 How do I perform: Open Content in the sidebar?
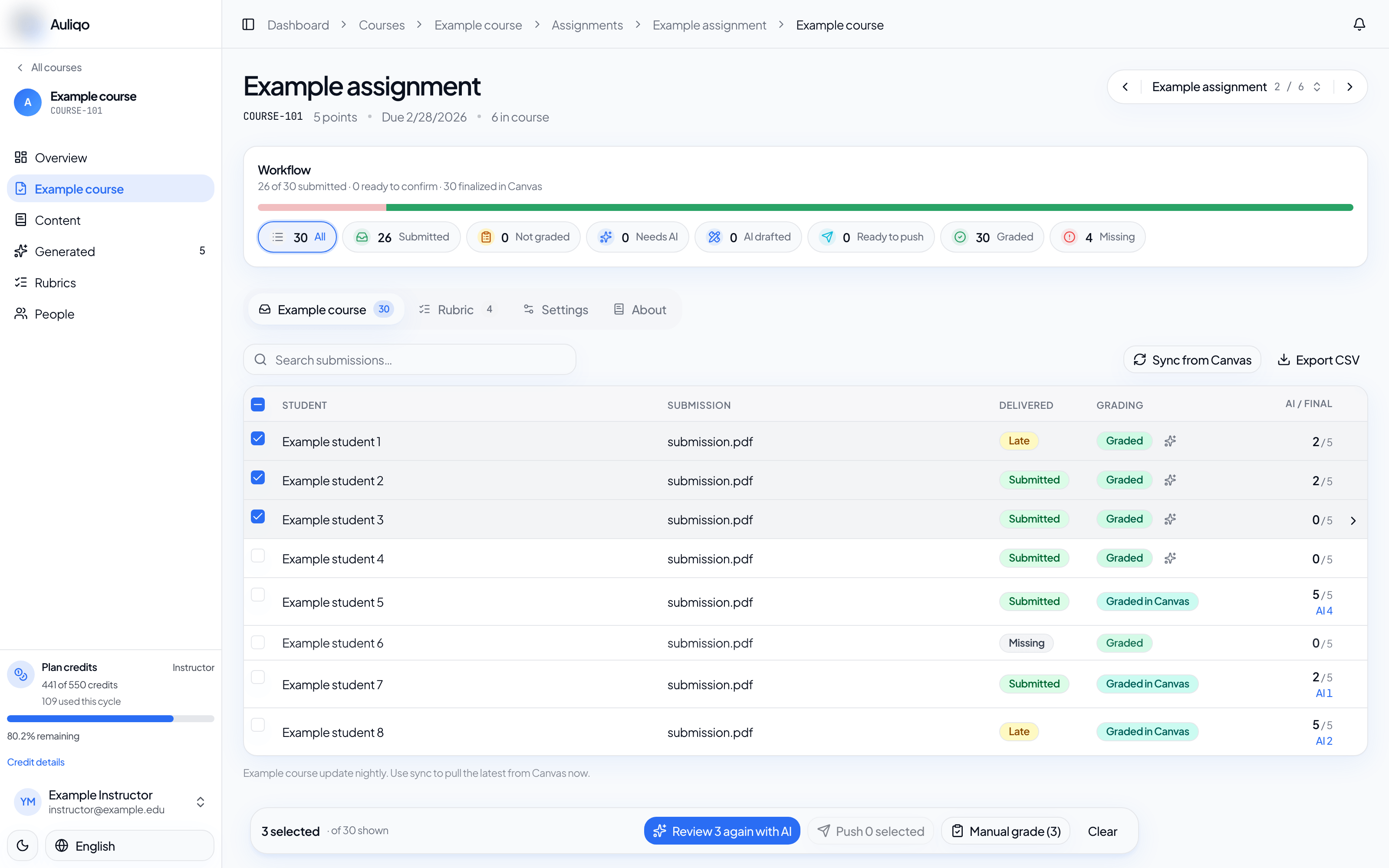pos(110,220)
